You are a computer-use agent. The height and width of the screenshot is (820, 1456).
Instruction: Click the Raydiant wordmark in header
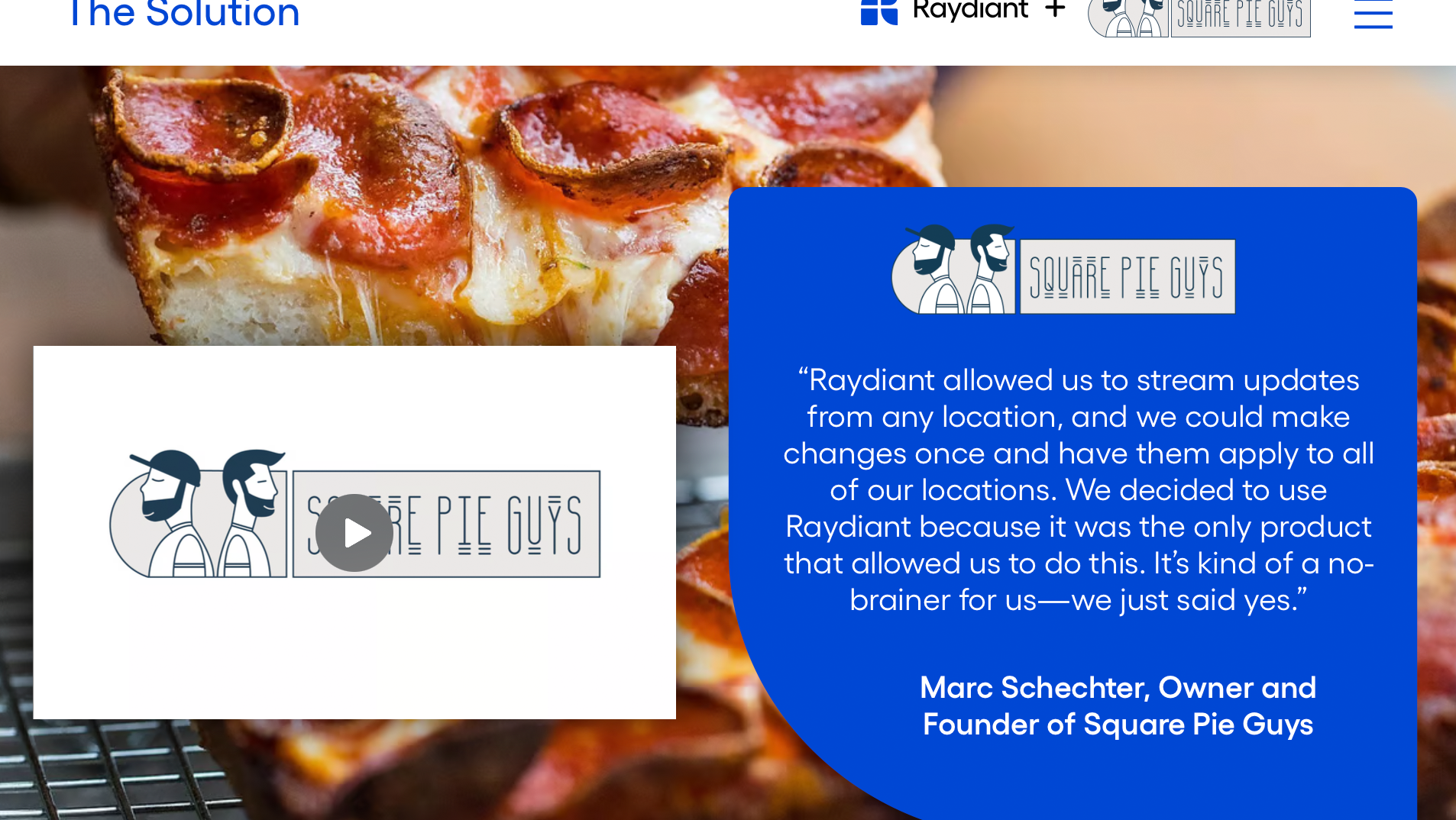click(x=970, y=11)
